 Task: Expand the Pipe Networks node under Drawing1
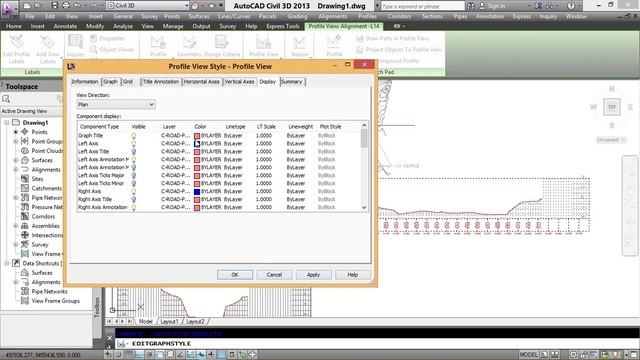coord(16,198)
